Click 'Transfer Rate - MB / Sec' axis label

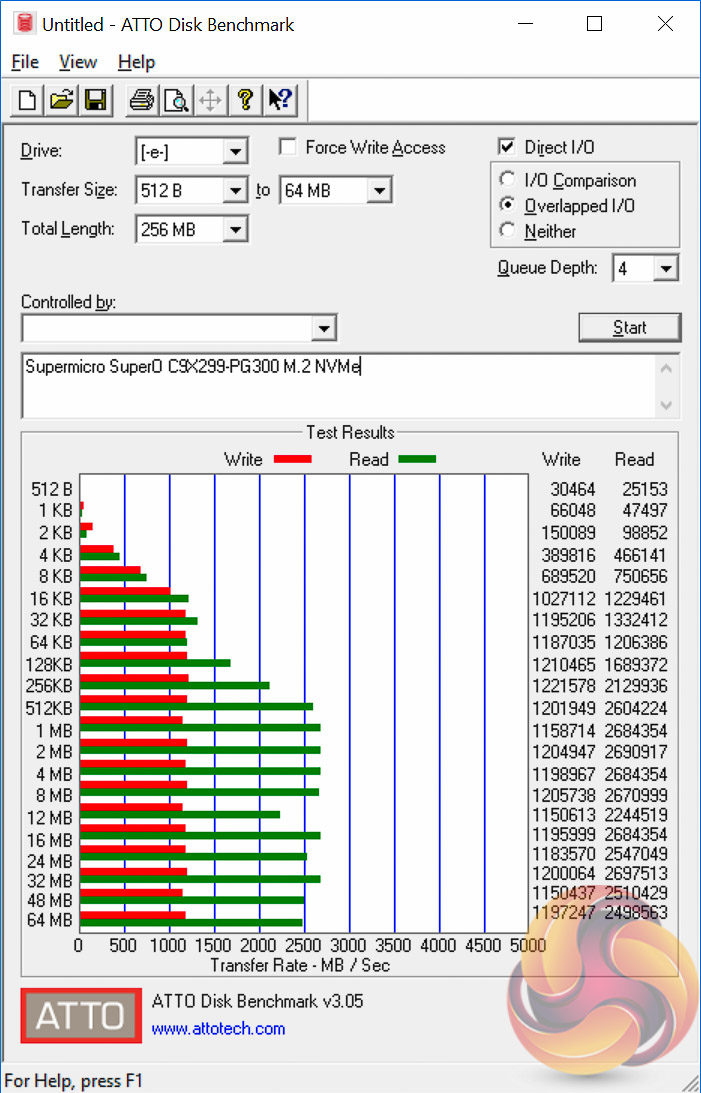pyautogui.click(x=300, y=965)
